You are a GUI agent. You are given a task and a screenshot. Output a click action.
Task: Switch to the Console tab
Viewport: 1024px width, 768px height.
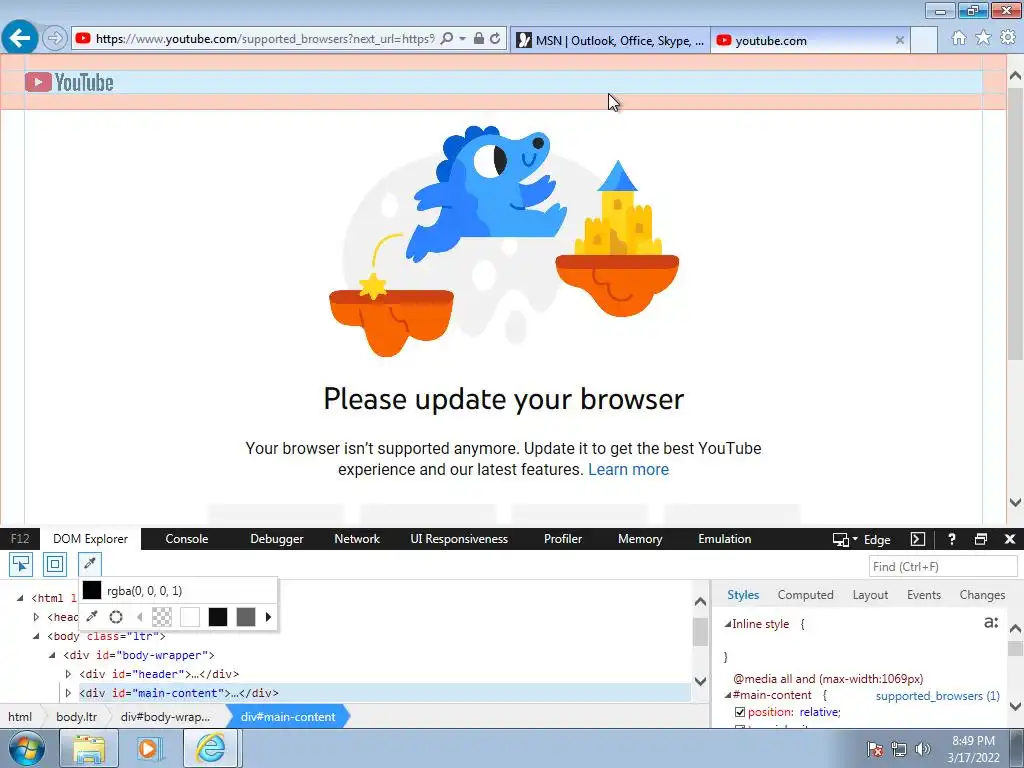[187, 539]
